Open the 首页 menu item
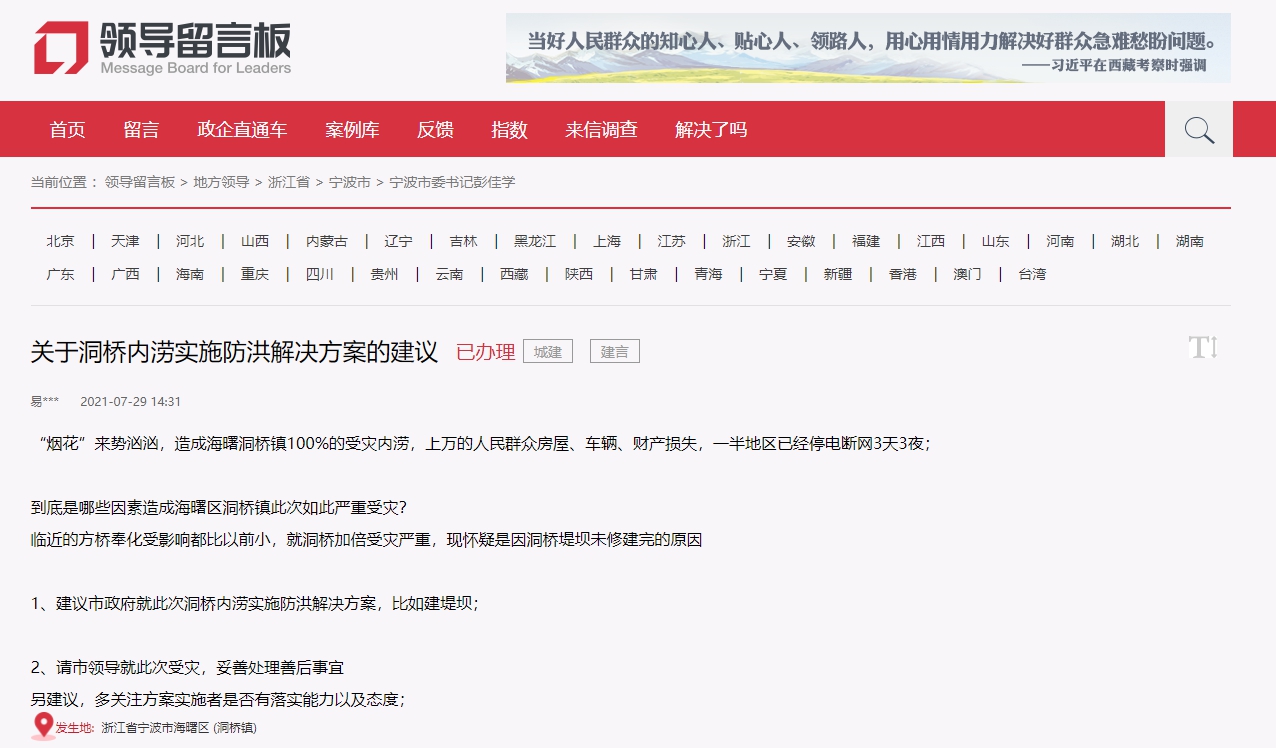The image size is (1276, 748). pyautogui.click(x=68, y=130)
